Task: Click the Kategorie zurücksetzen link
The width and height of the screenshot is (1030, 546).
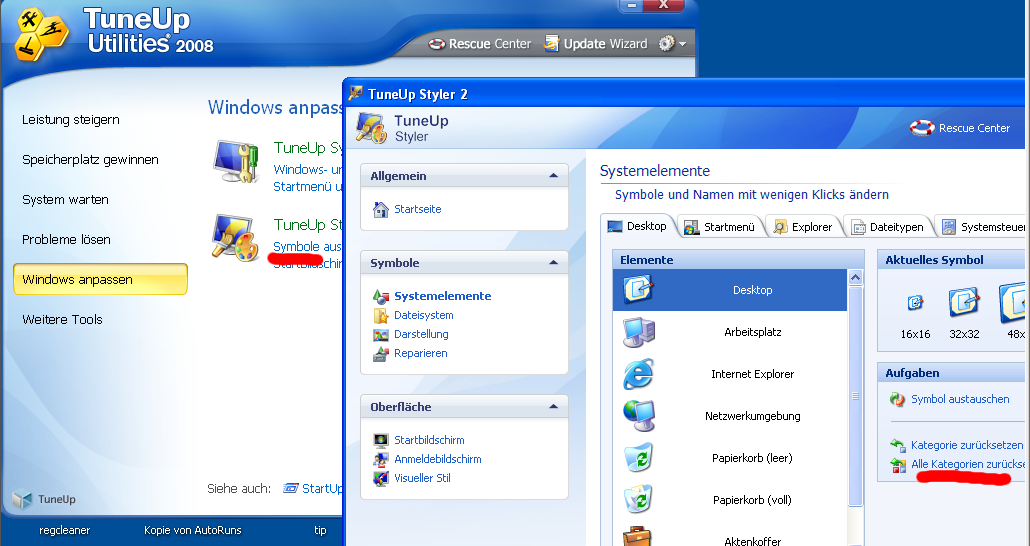Action: [967, 445]
